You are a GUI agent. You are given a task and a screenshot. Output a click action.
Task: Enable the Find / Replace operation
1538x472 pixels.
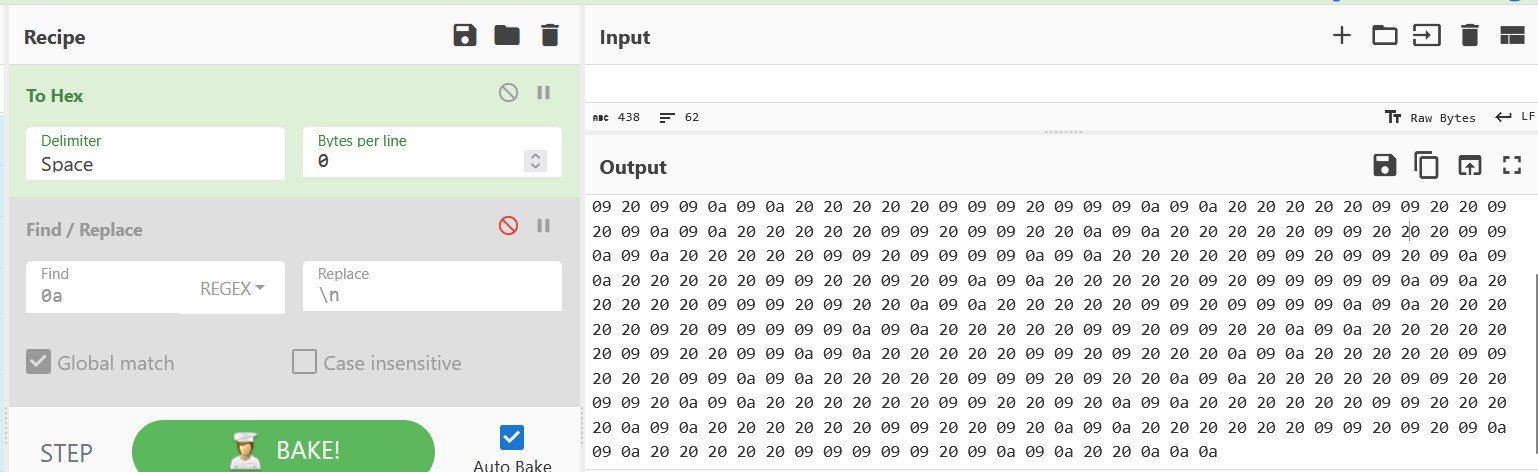tap(509, 226)
